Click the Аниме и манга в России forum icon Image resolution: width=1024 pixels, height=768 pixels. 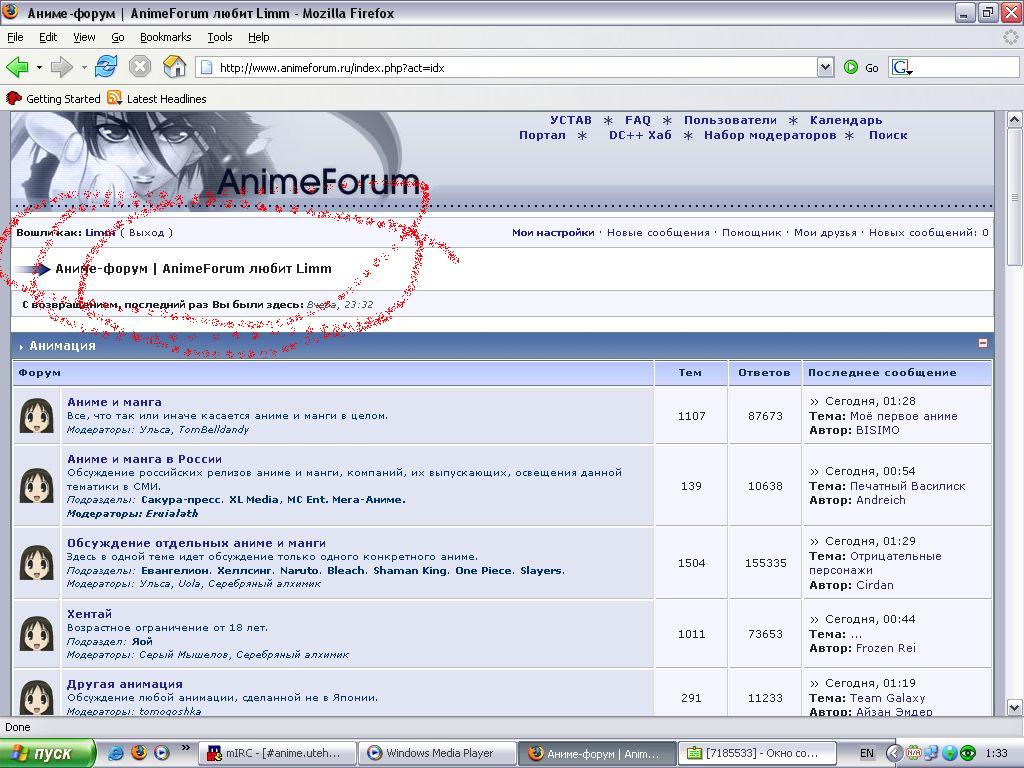click(x=37, y=485)
